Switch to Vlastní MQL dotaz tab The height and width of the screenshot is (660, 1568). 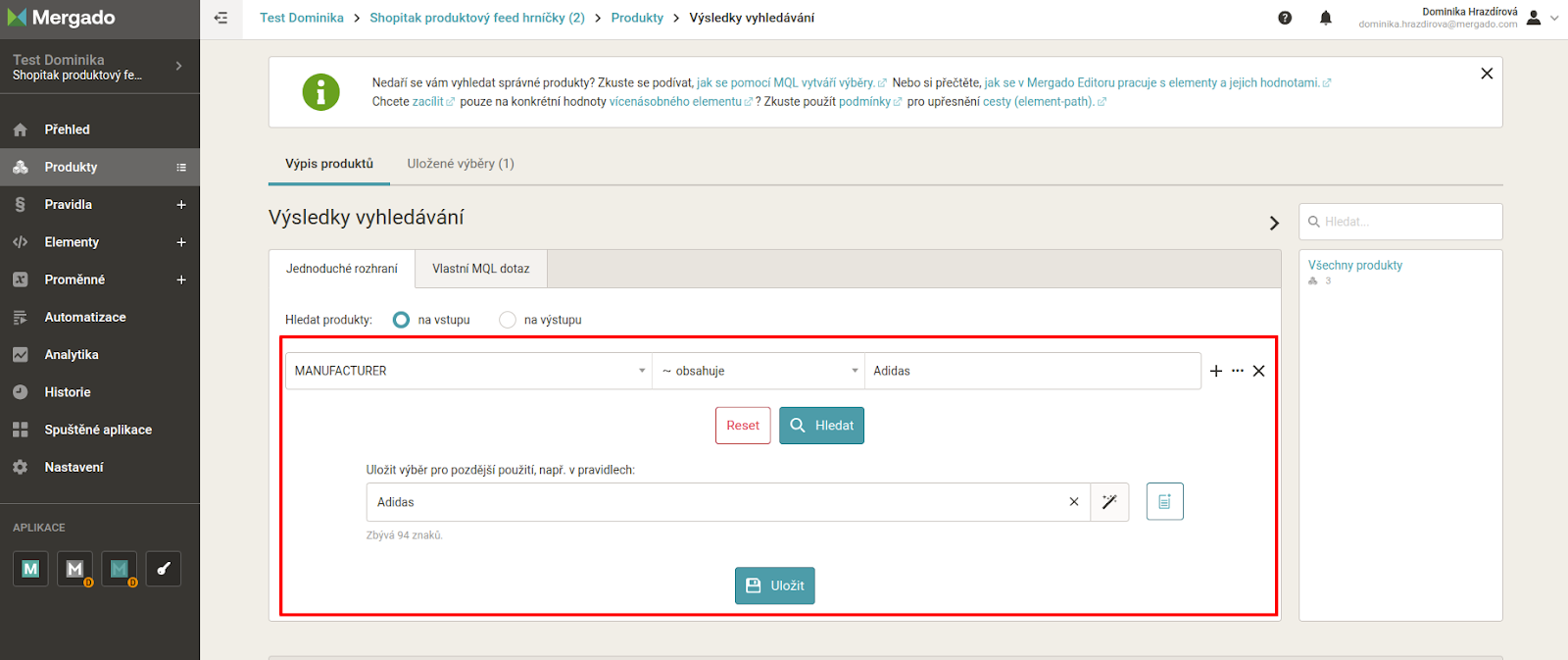click(481, 269)
